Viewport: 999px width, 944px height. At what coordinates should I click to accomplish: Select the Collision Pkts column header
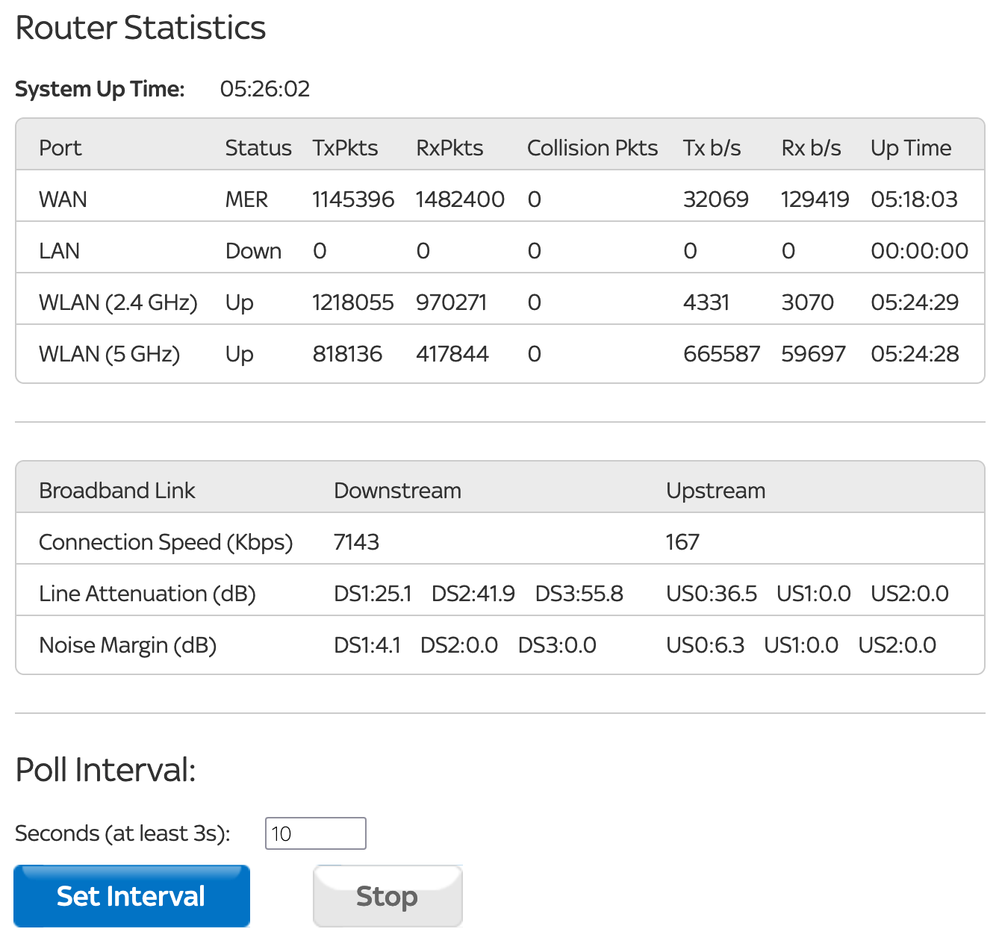click(x=592, y=147)
